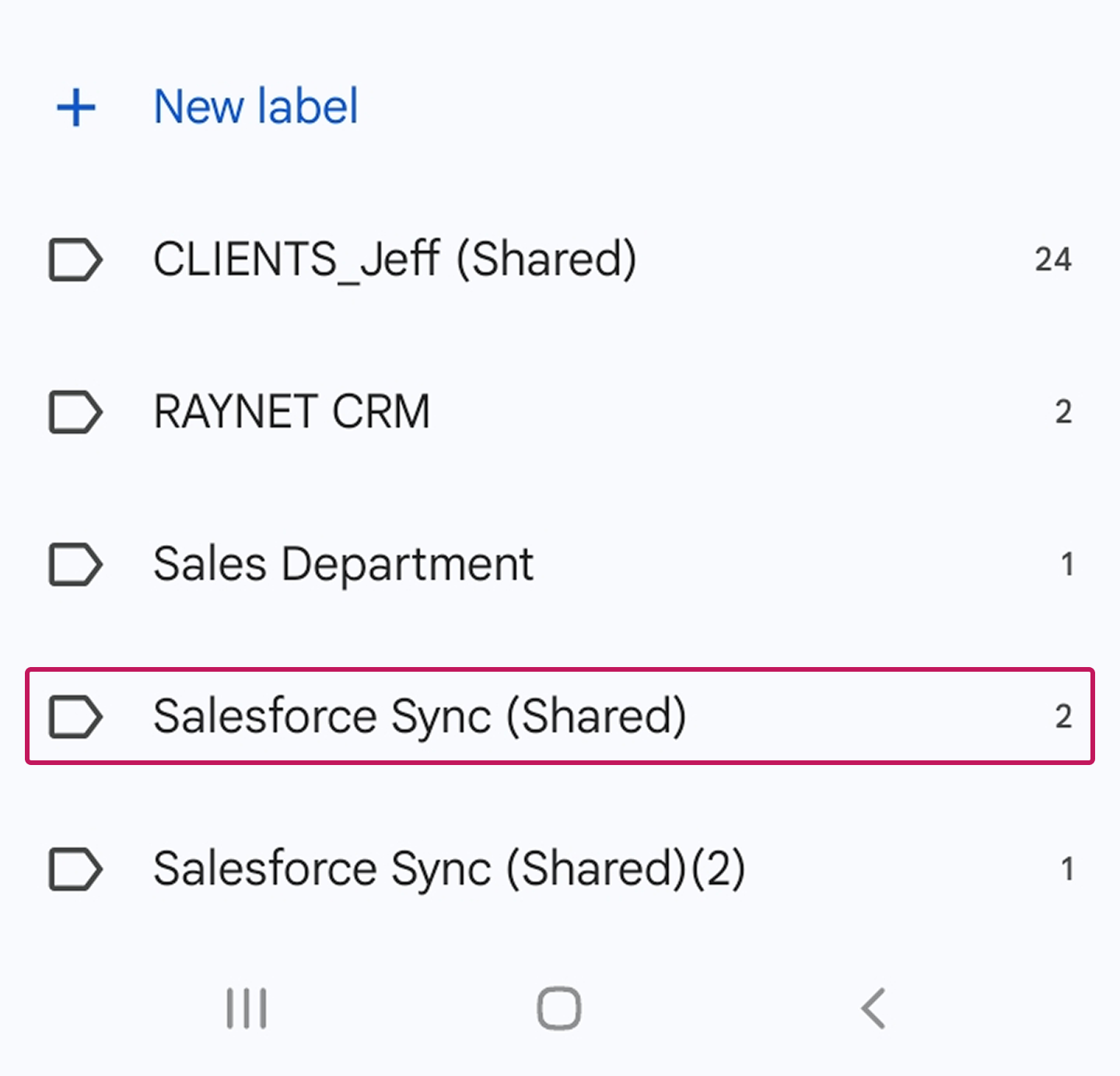This screenshot has height=1076, width=1120.
Task: Tap the count beside Sales Department
Action: tap(1067, 564)
